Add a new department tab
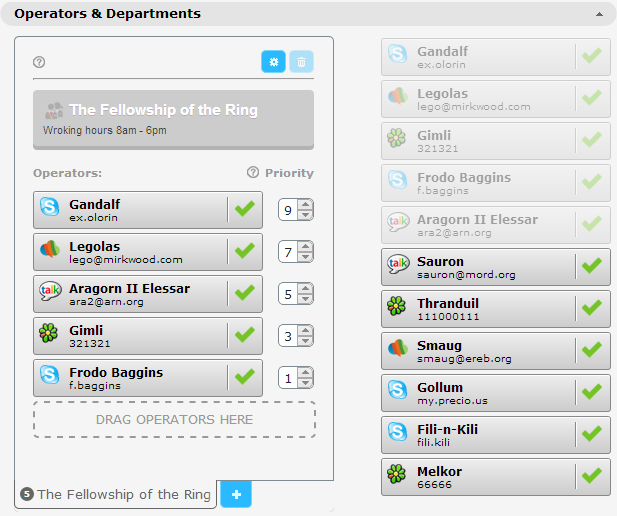The height and width of the screenshot is (516, 617). tap(236, 494)
